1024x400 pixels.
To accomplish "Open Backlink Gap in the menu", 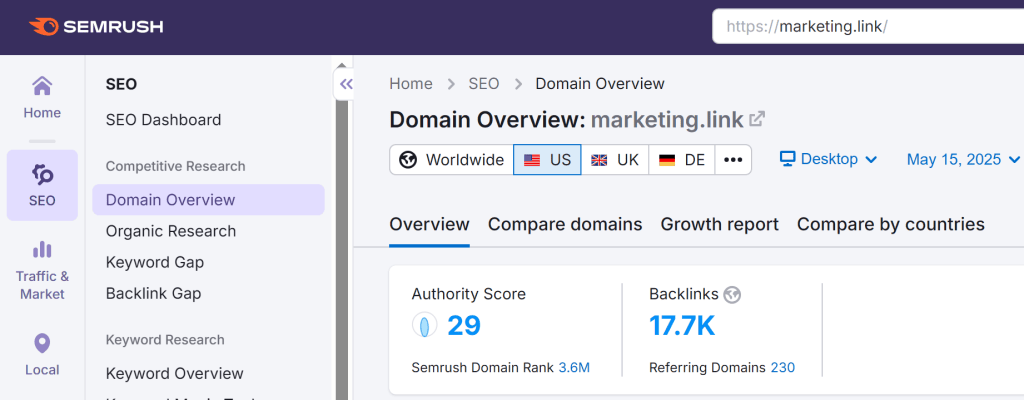I will coord(153,293).
